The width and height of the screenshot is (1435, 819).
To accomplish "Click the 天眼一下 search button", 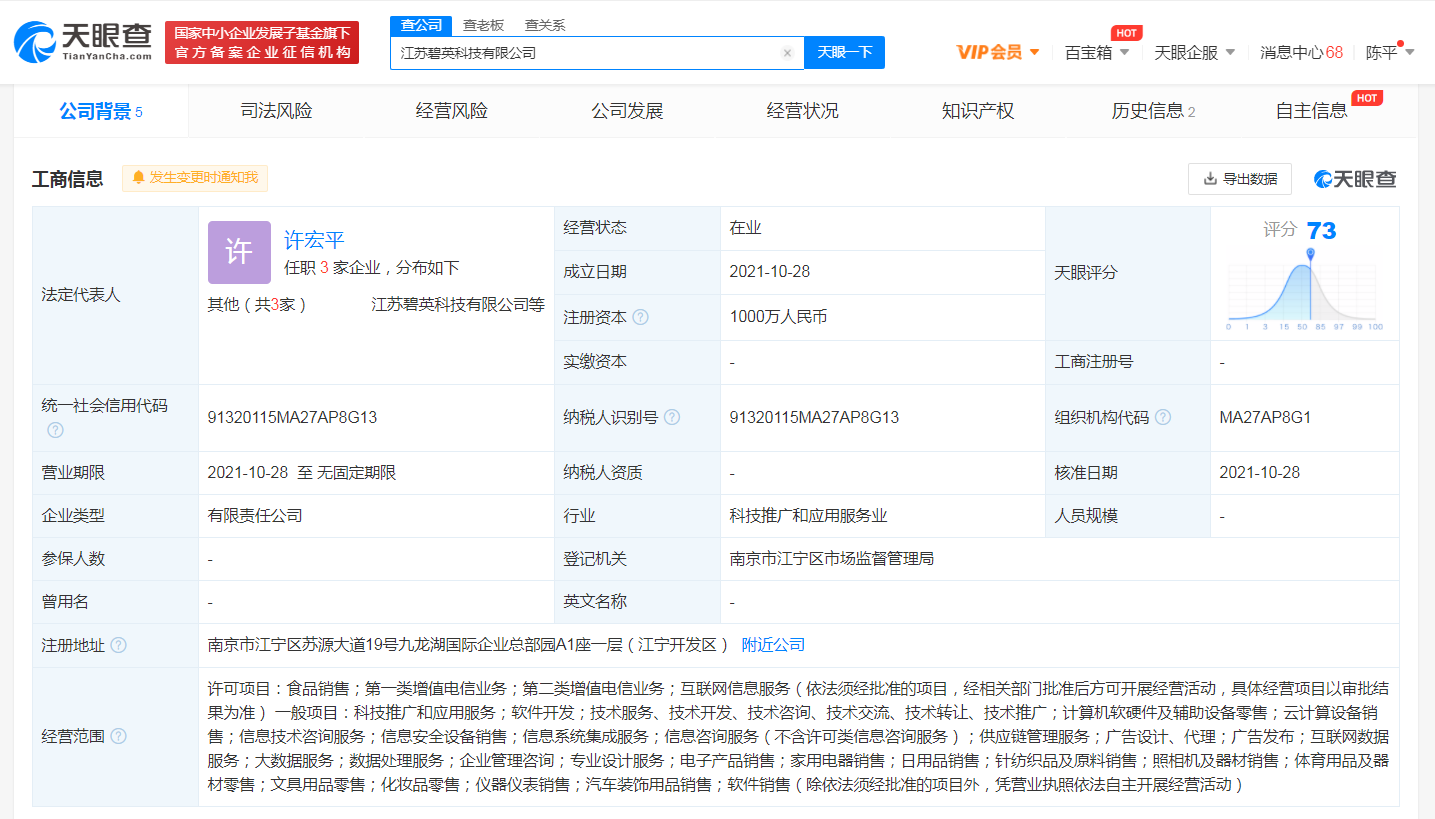I will (x=844, y=53).
